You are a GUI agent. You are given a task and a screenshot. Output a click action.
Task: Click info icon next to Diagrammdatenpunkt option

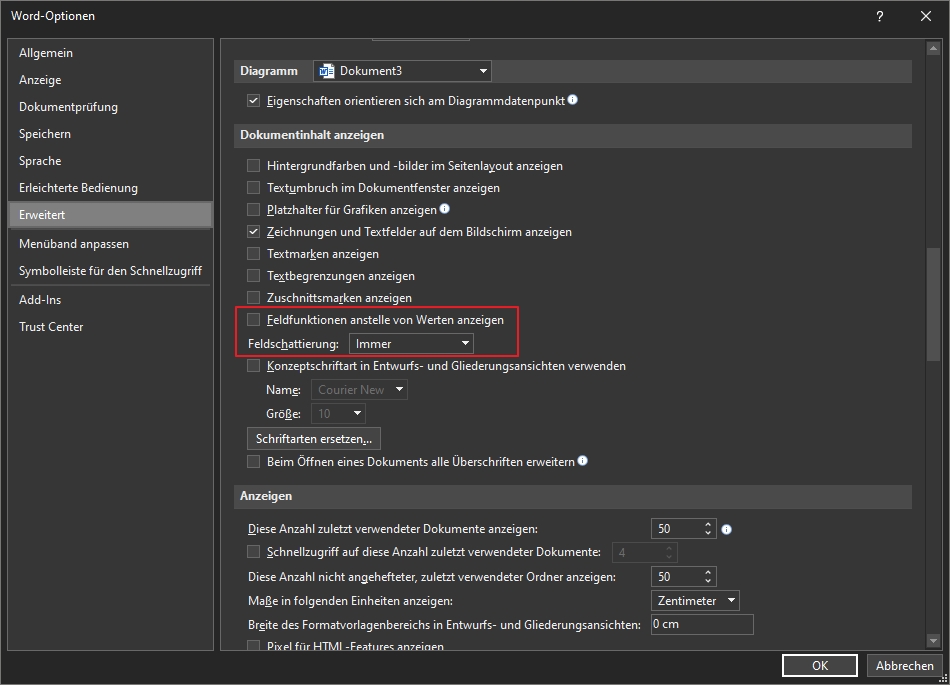pyautogui.click(x=573, y=100)
